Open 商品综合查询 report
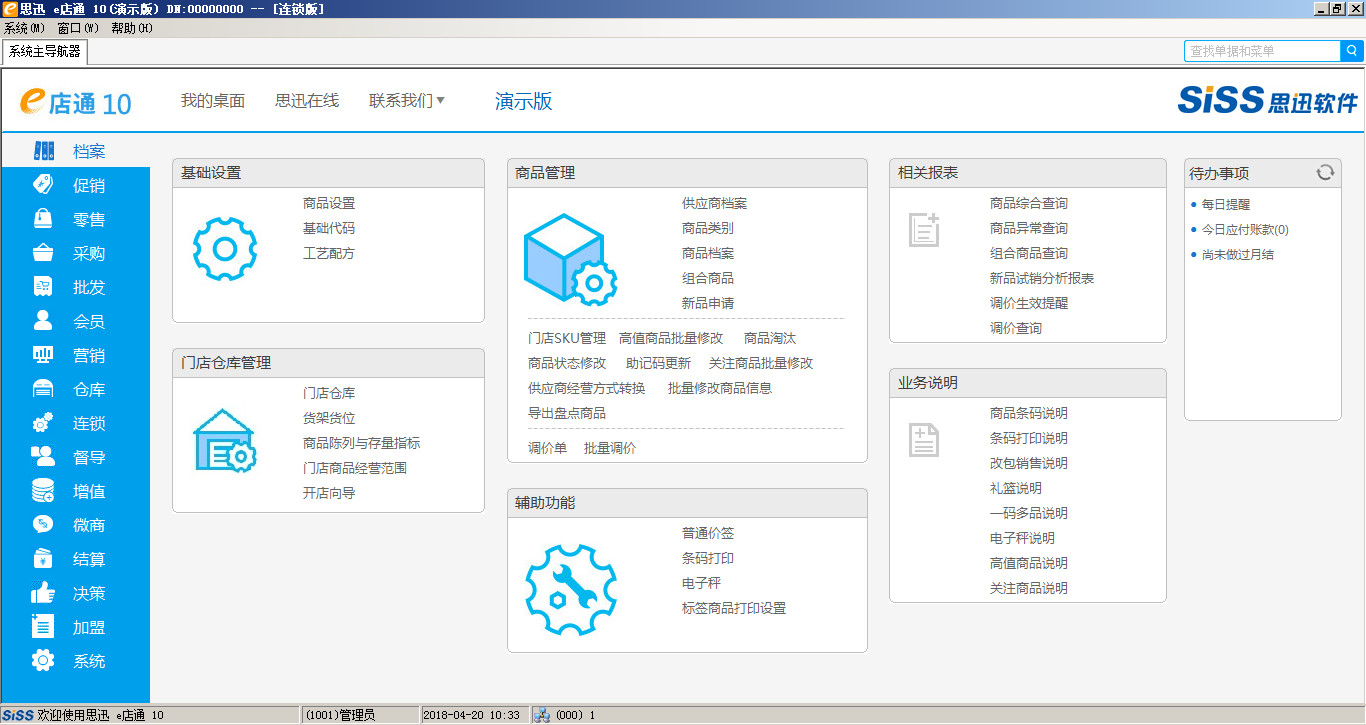1366x725 pixels. click(x=1029, y=203)
